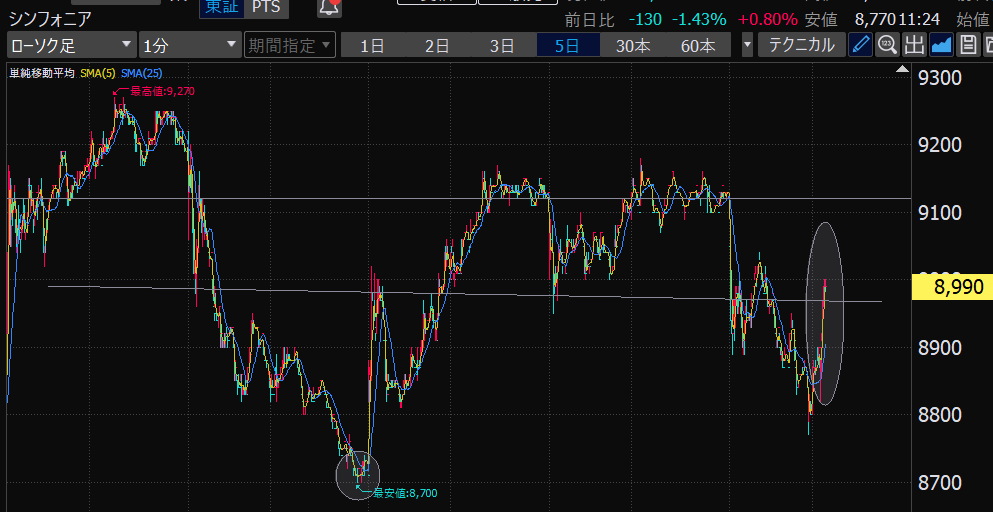This screenshot has height=512, width=993.
Task: Open the ローソク足 chart type dropdown
Action: click(71, 45)
